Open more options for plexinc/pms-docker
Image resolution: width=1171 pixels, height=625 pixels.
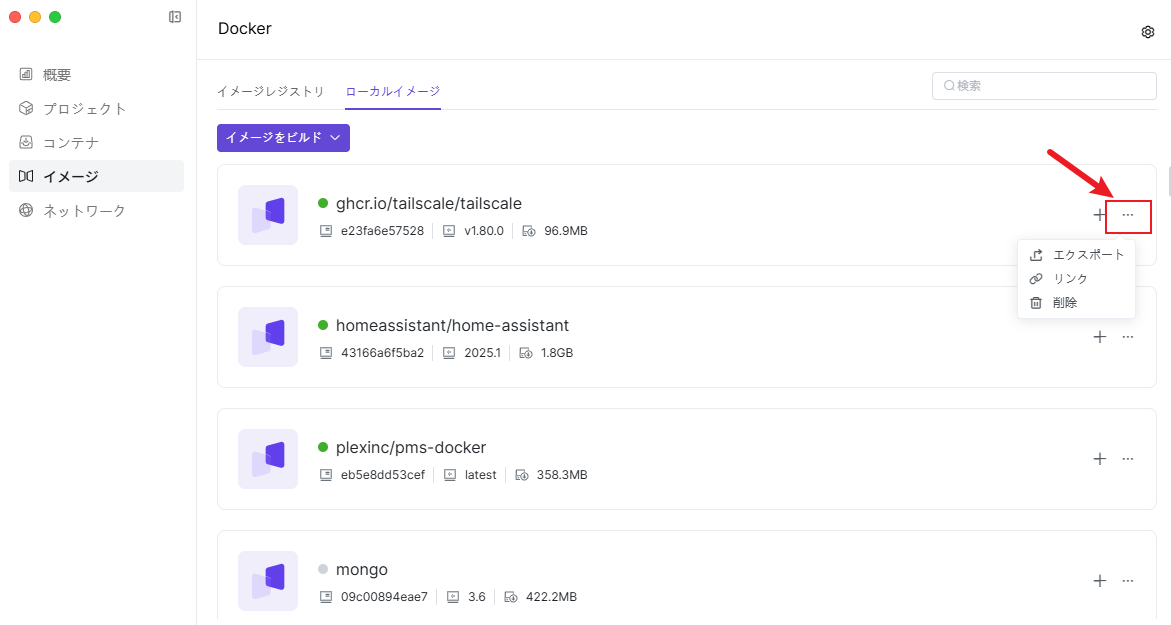coord(1128,459)
